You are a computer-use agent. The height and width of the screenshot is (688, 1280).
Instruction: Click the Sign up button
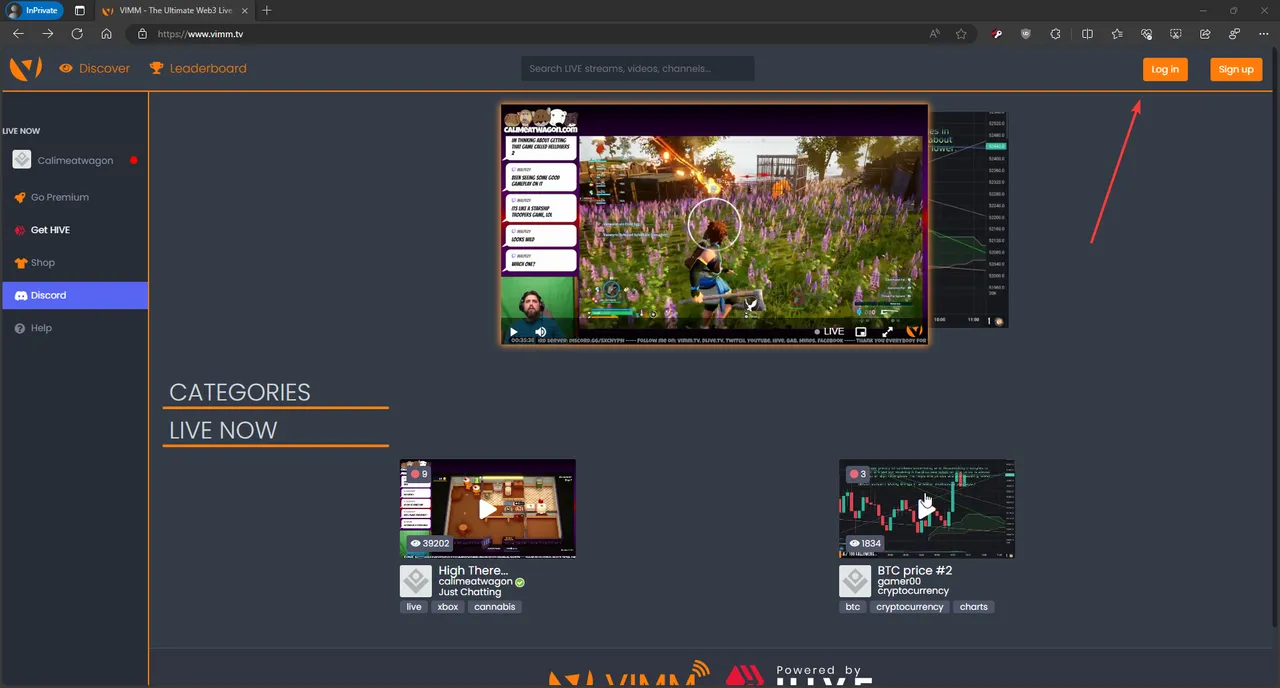pyautogui.click(x=1236, y=69)
